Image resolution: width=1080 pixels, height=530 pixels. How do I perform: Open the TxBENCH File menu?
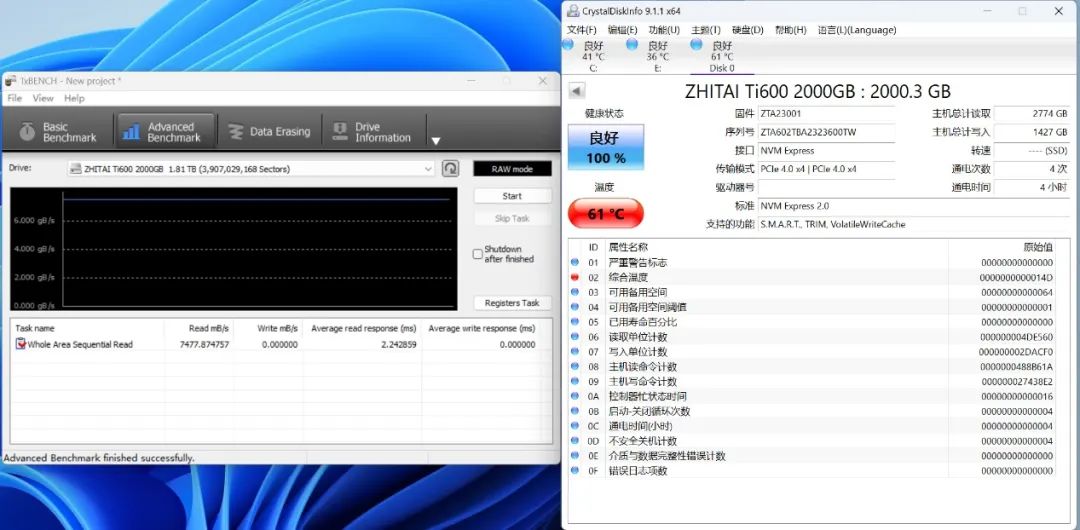point(14,99)
